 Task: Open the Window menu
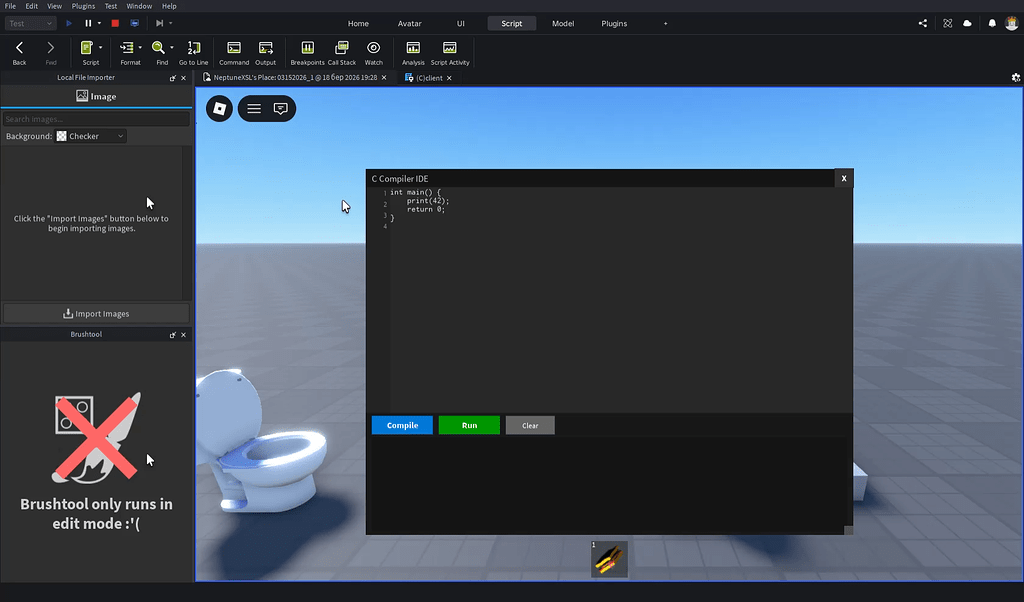139,6
